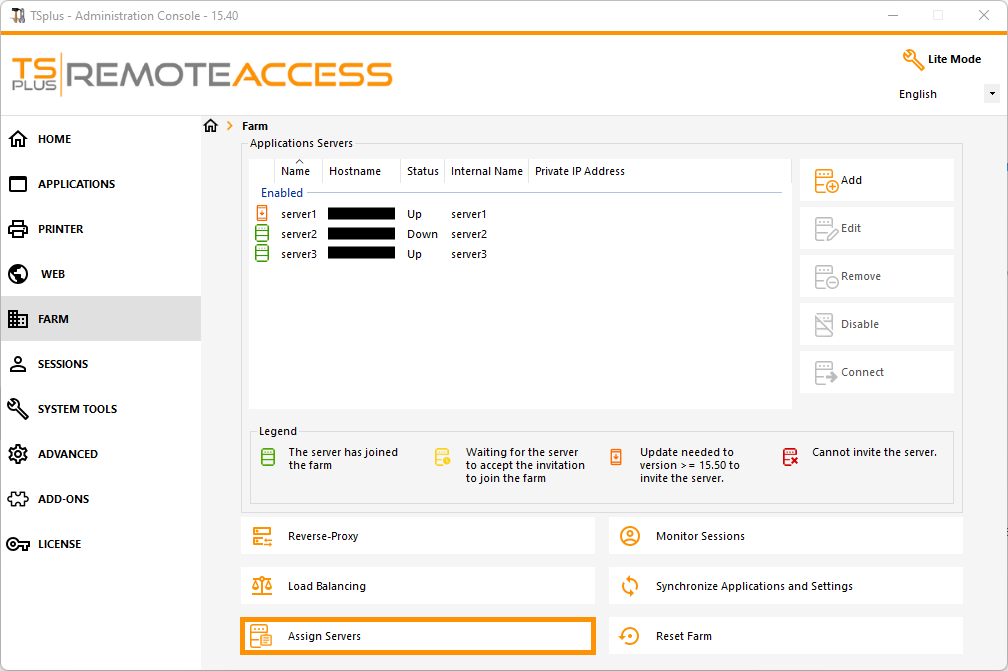Navigate using the Farm breadcrumb
The height and width of the screenshot is (671, 1008).
click(254, 125)
